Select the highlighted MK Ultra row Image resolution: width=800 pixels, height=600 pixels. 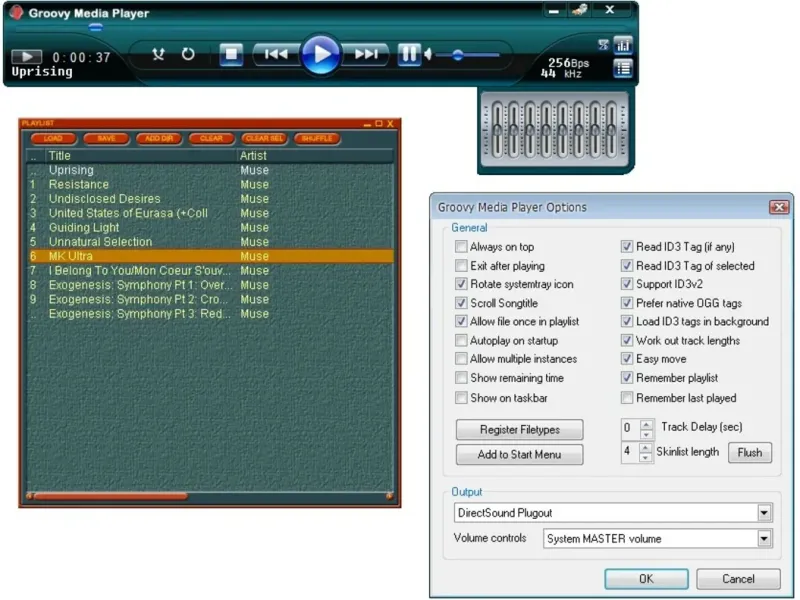coord(210,256)
